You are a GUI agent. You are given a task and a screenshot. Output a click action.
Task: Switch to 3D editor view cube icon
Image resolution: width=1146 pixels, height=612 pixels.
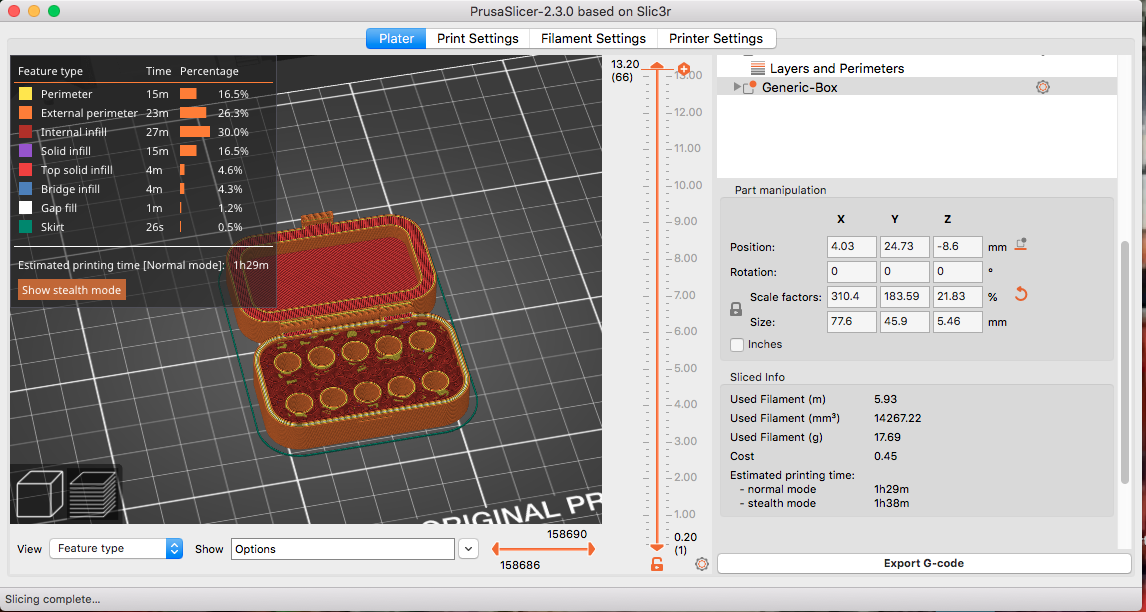tap(40, 494)
